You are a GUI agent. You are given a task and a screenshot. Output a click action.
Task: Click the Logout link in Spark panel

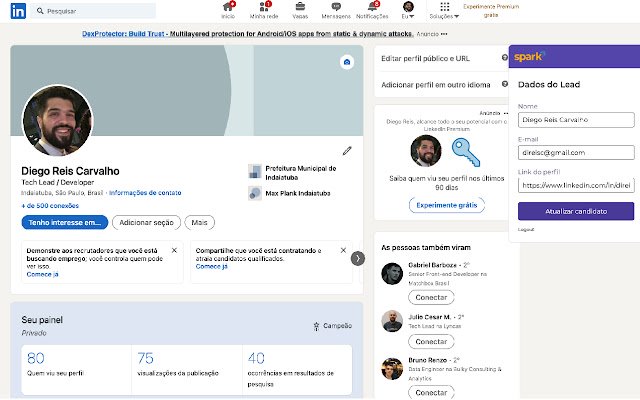[x=526, y=229]
